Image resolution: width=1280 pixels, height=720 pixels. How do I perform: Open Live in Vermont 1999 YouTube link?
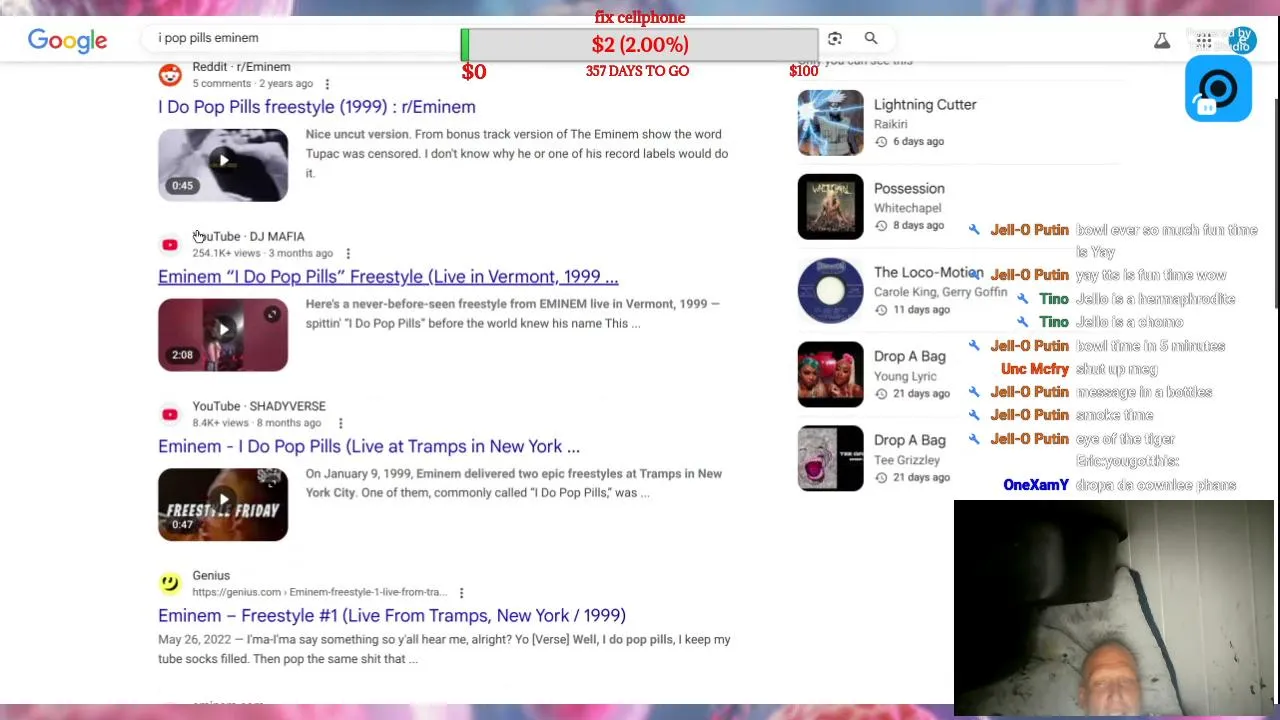[388, 277]
